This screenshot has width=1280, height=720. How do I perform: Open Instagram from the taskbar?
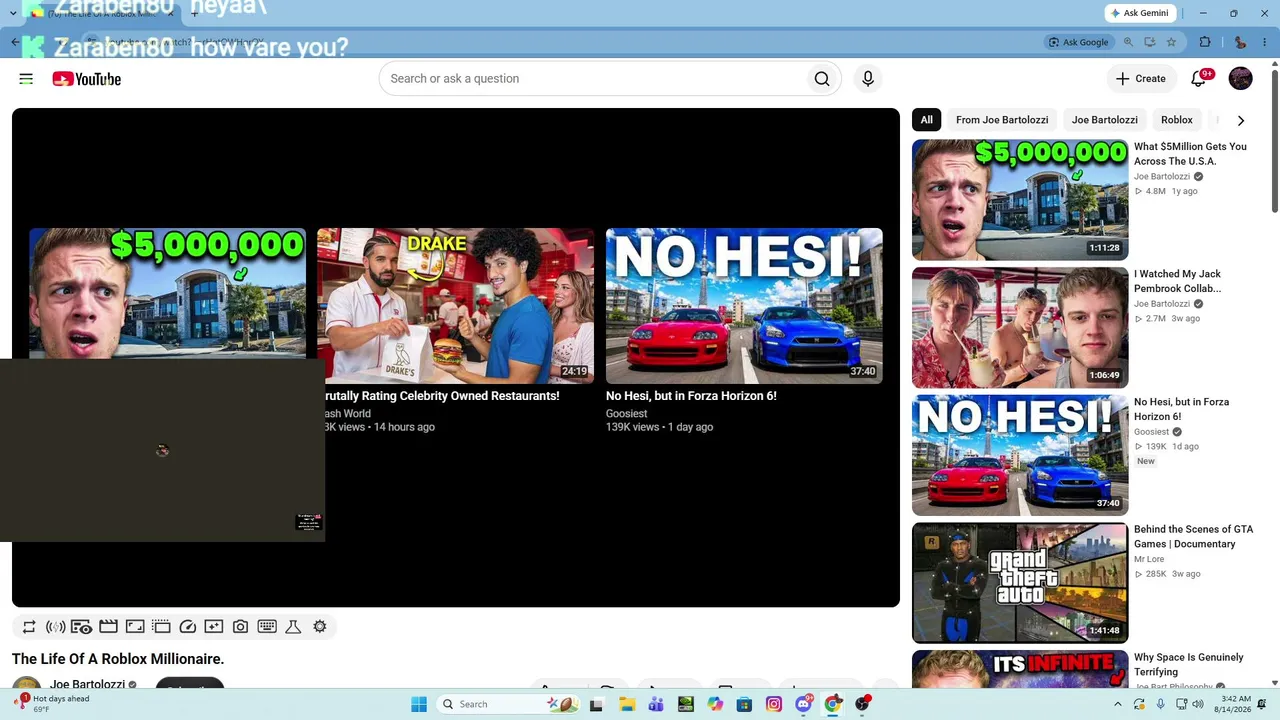pos(774,704)
